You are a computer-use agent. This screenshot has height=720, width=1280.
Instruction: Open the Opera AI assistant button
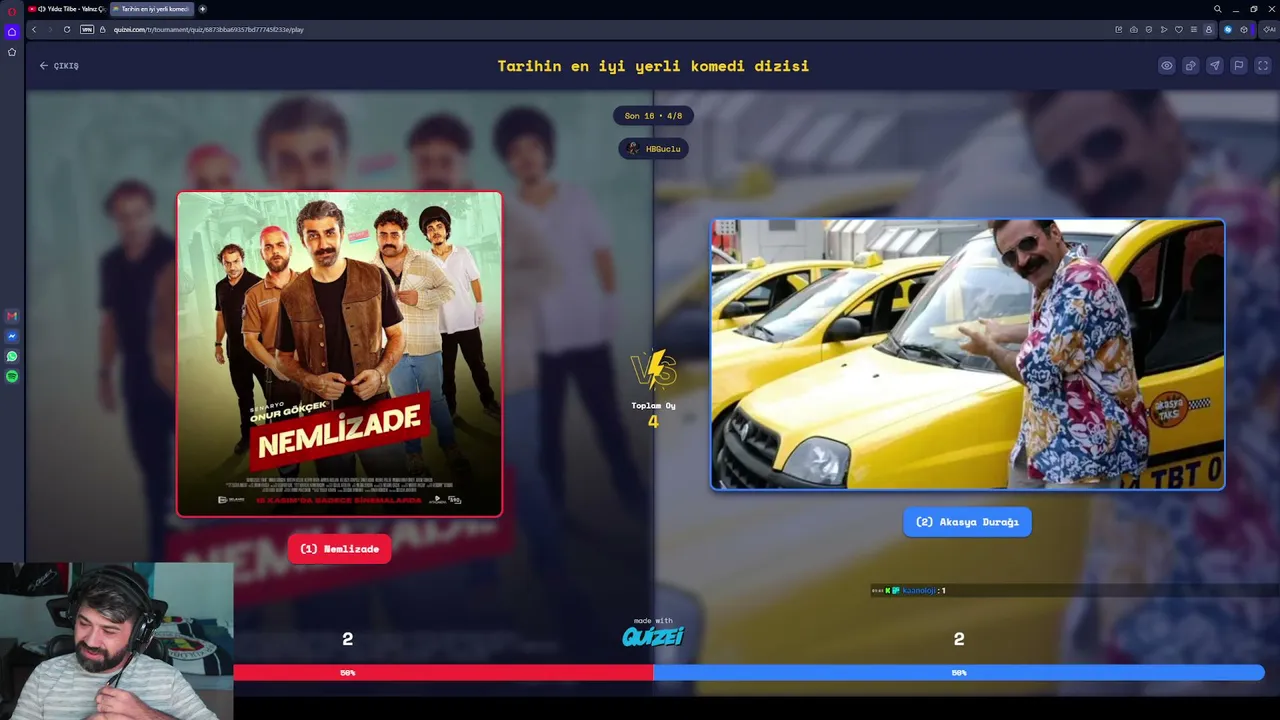1268,29
